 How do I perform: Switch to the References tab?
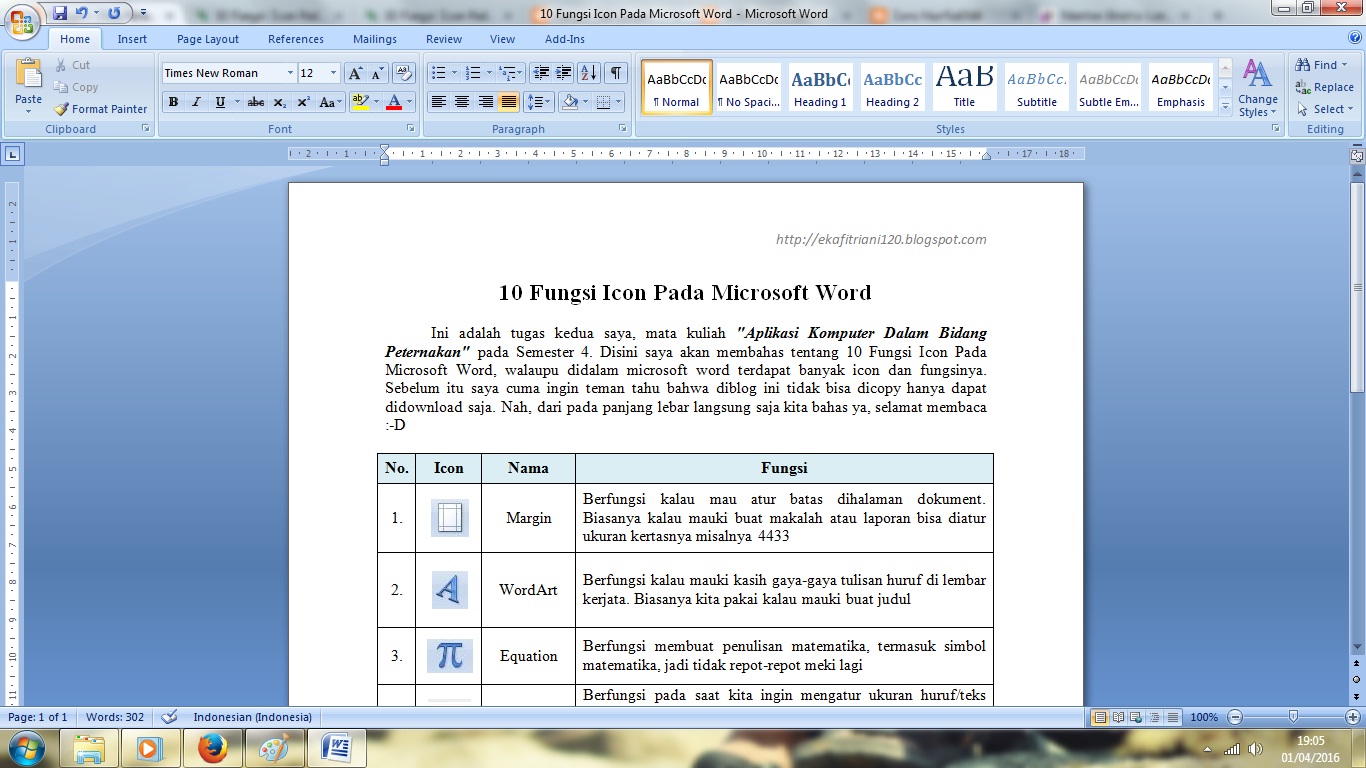coord(296,39)
